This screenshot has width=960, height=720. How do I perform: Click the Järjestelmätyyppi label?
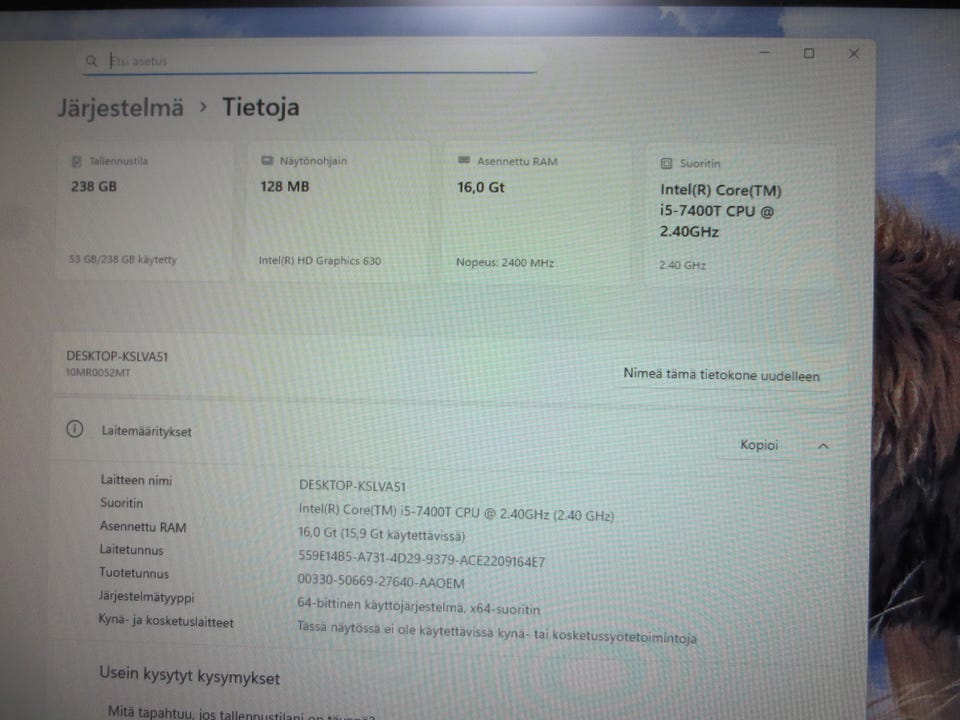pos(146,597)
